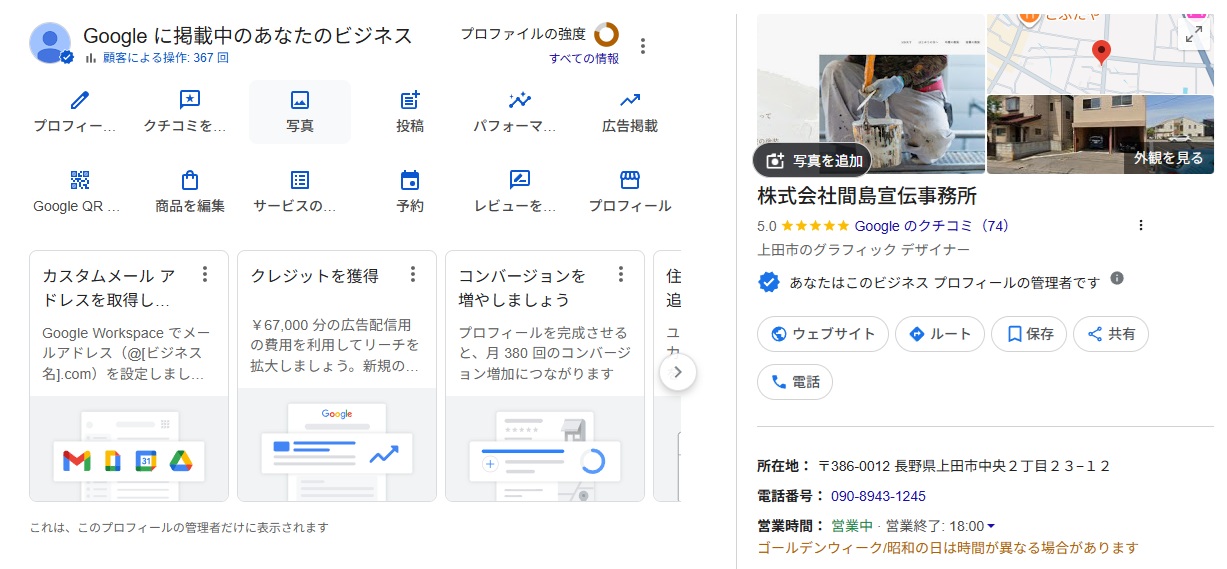
Task: Click 写真を追加 button
Action: [x=813, y=160]
